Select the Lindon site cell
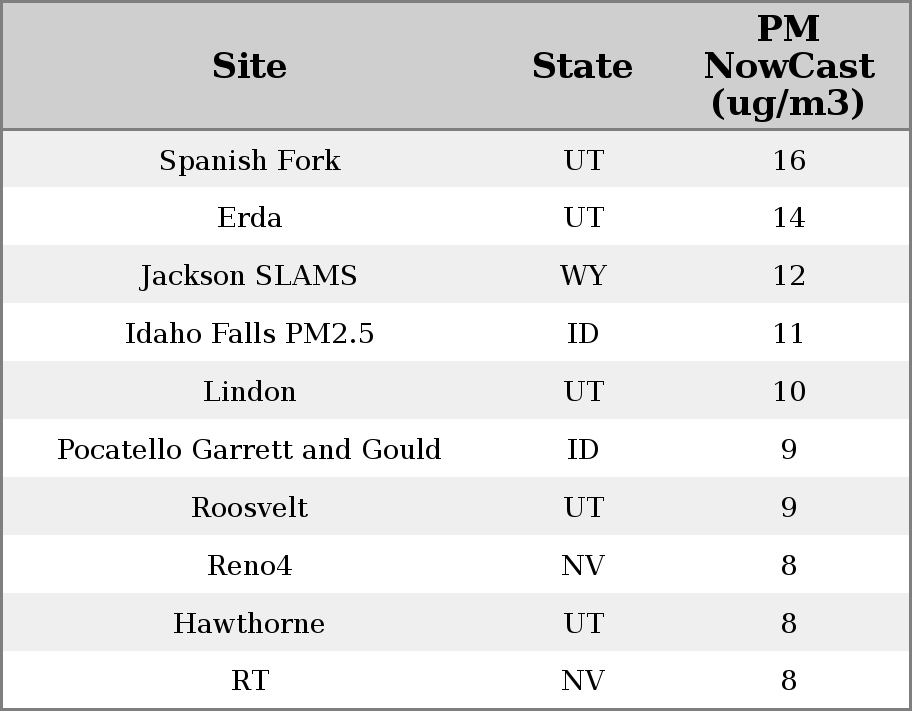Screen dimensions: 912x711 pos(249,392)
